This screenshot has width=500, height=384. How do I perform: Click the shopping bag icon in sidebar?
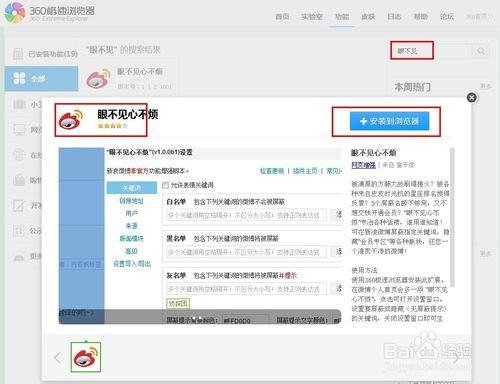19,180
